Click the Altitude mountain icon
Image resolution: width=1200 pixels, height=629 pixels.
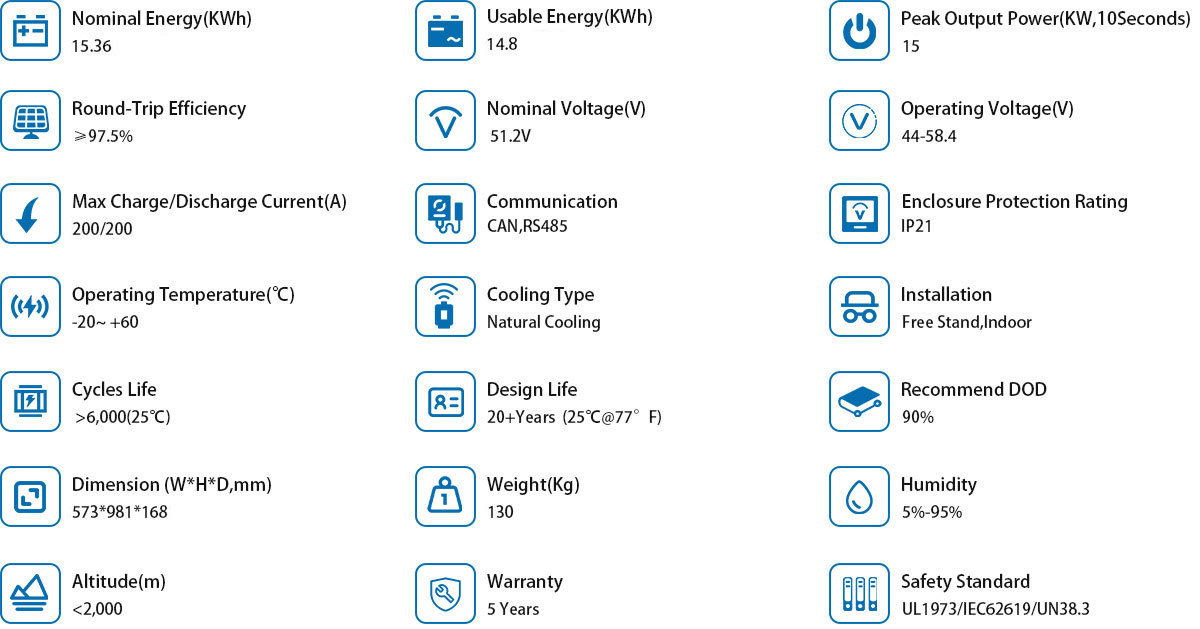click(x=30, y=594)
